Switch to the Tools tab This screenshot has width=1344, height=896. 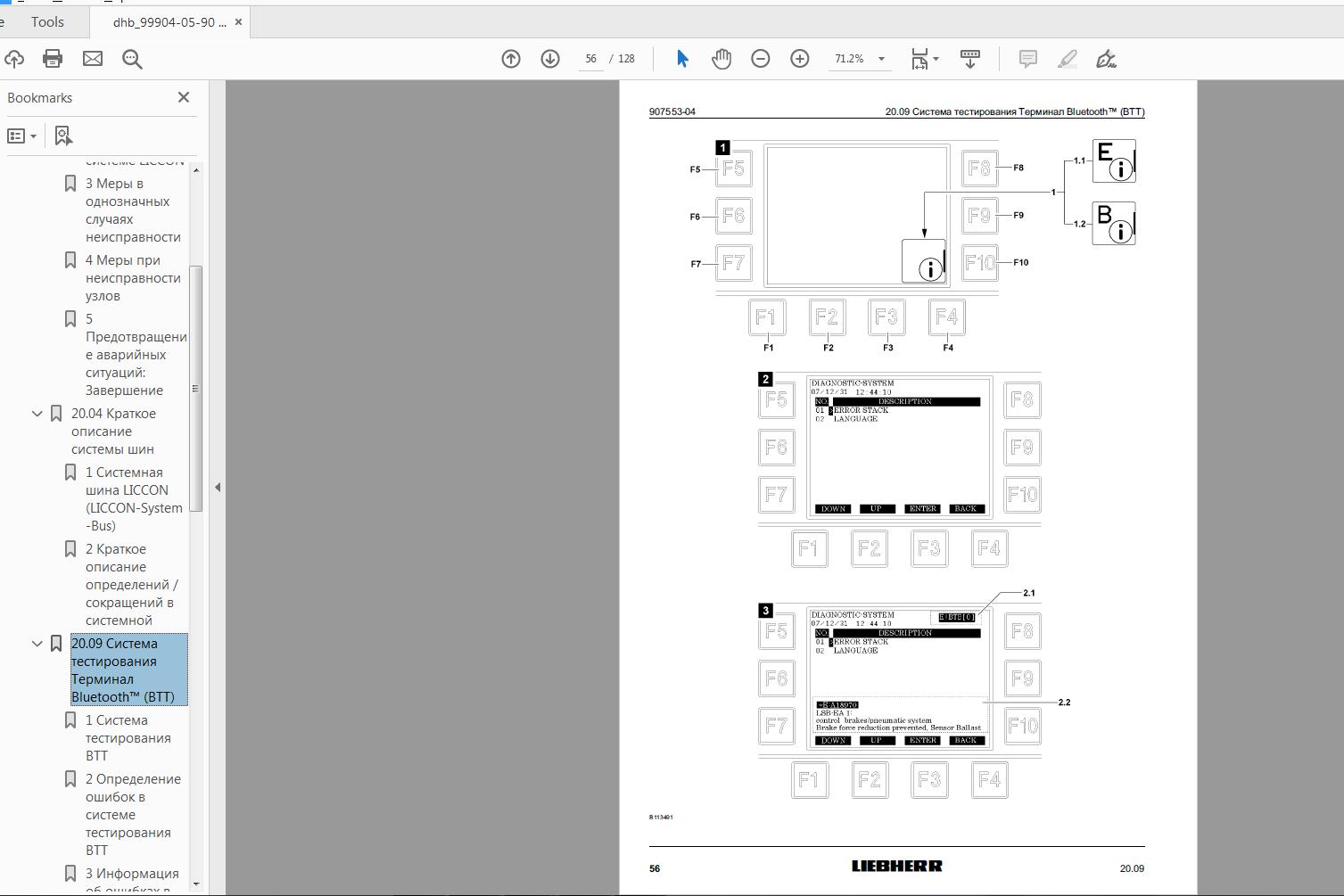click(x=47, y=22)
